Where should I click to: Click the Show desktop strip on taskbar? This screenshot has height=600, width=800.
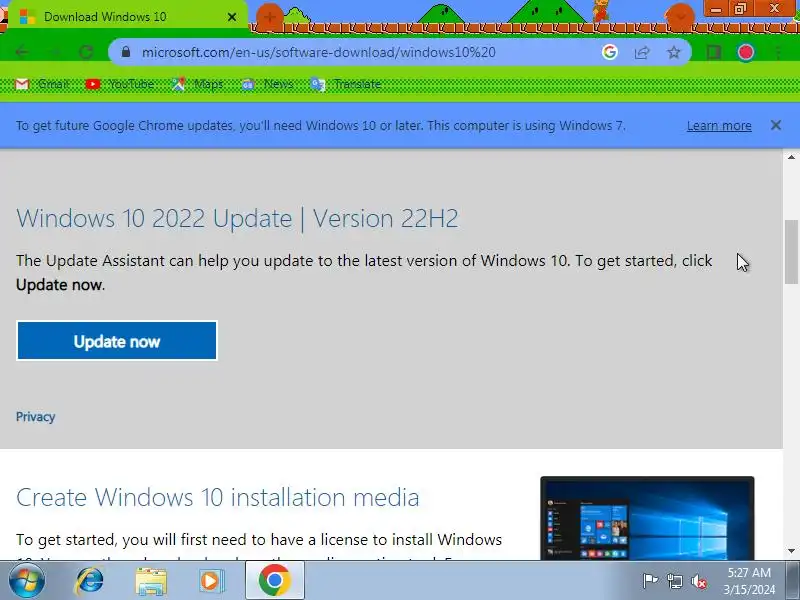[793, 580]
